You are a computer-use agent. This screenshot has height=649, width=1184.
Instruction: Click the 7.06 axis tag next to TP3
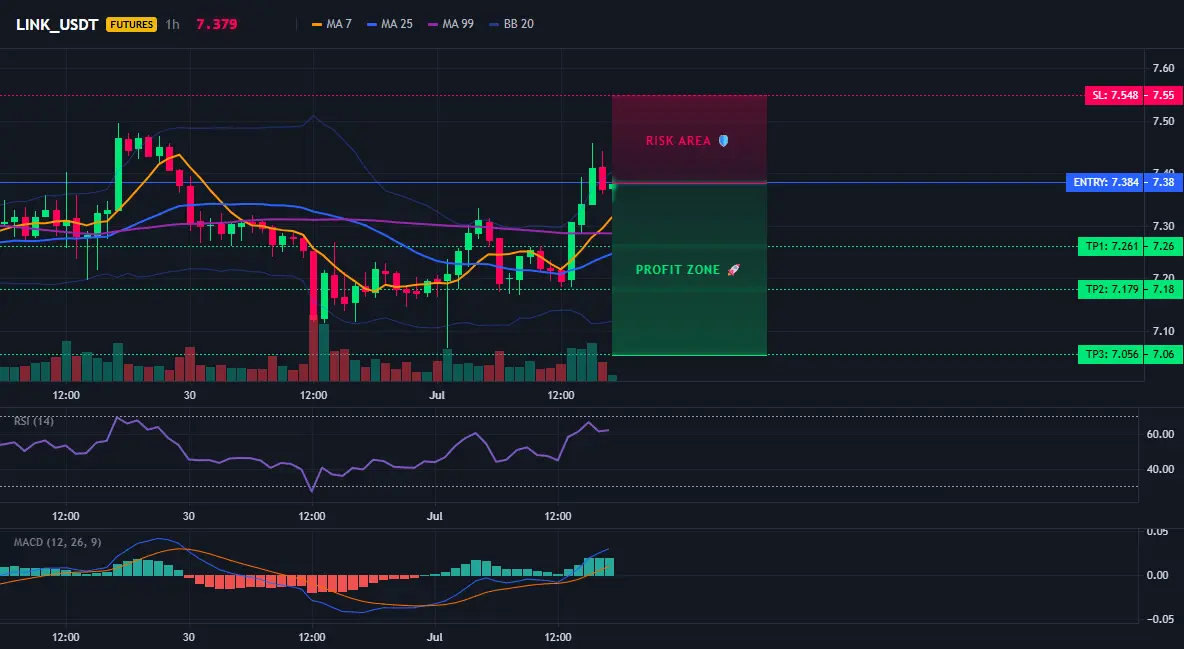[1164, 354]
